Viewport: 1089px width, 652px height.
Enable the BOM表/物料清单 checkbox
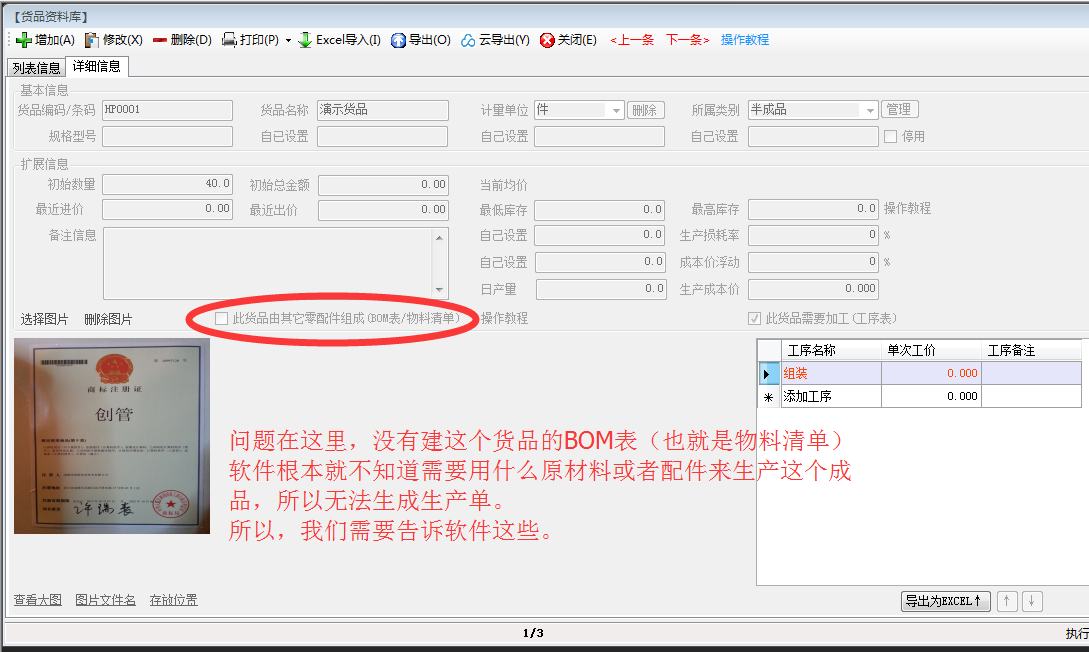click(222, 318)
